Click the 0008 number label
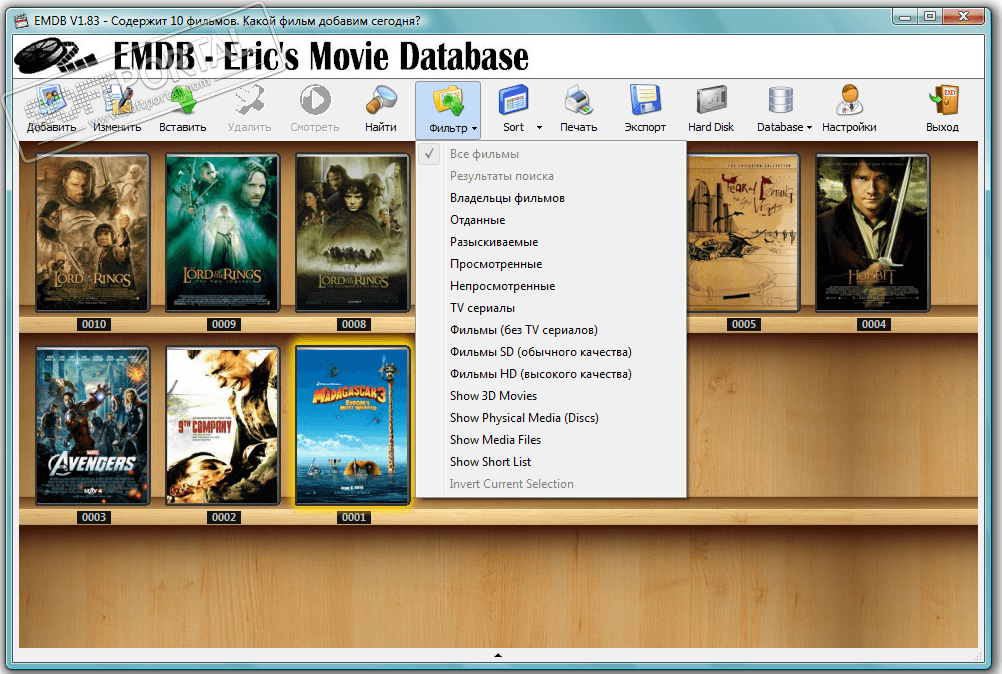The image size is (1002, 674). [x=354, y=325]
